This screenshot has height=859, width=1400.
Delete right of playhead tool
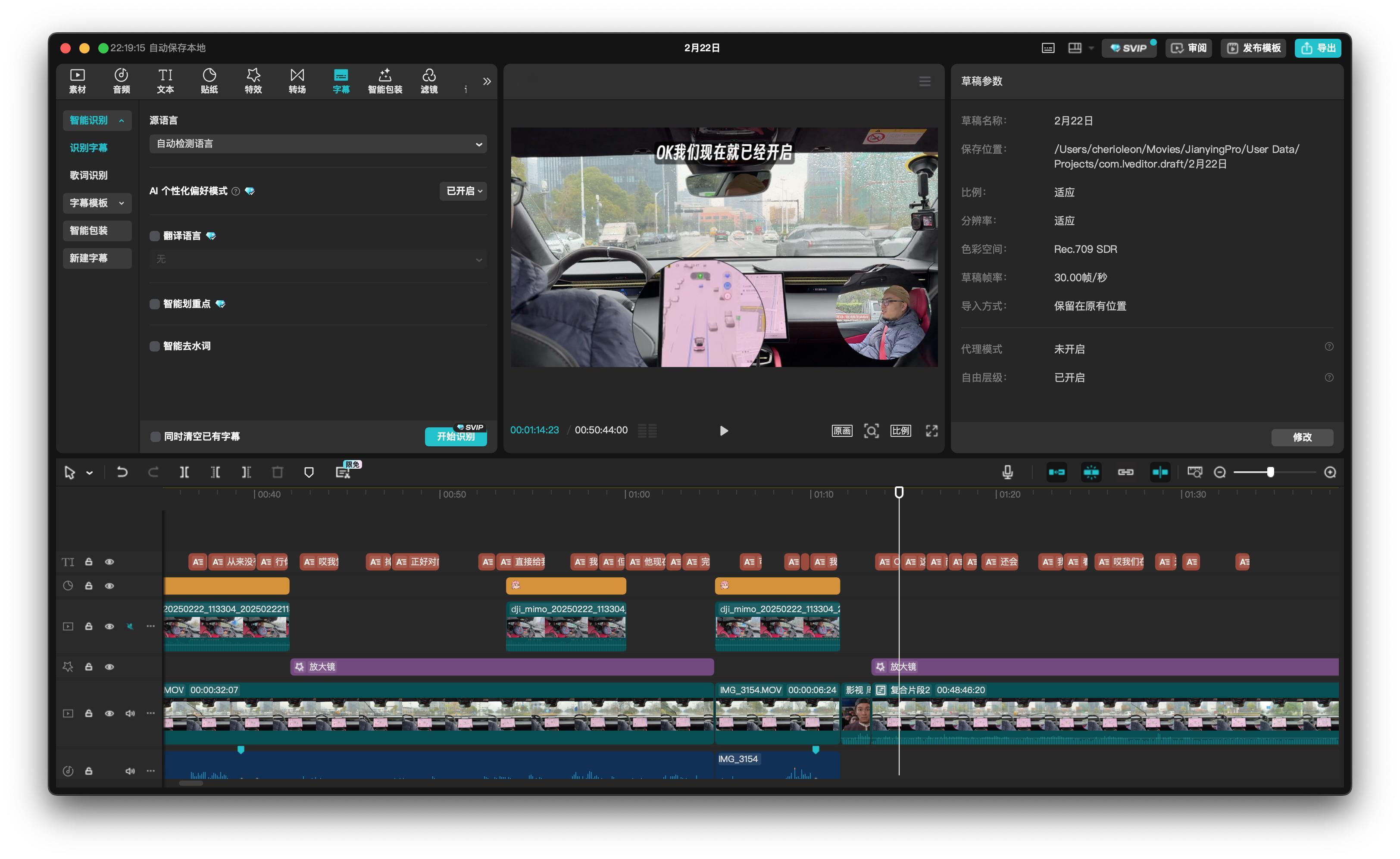(x=246, y=472)
